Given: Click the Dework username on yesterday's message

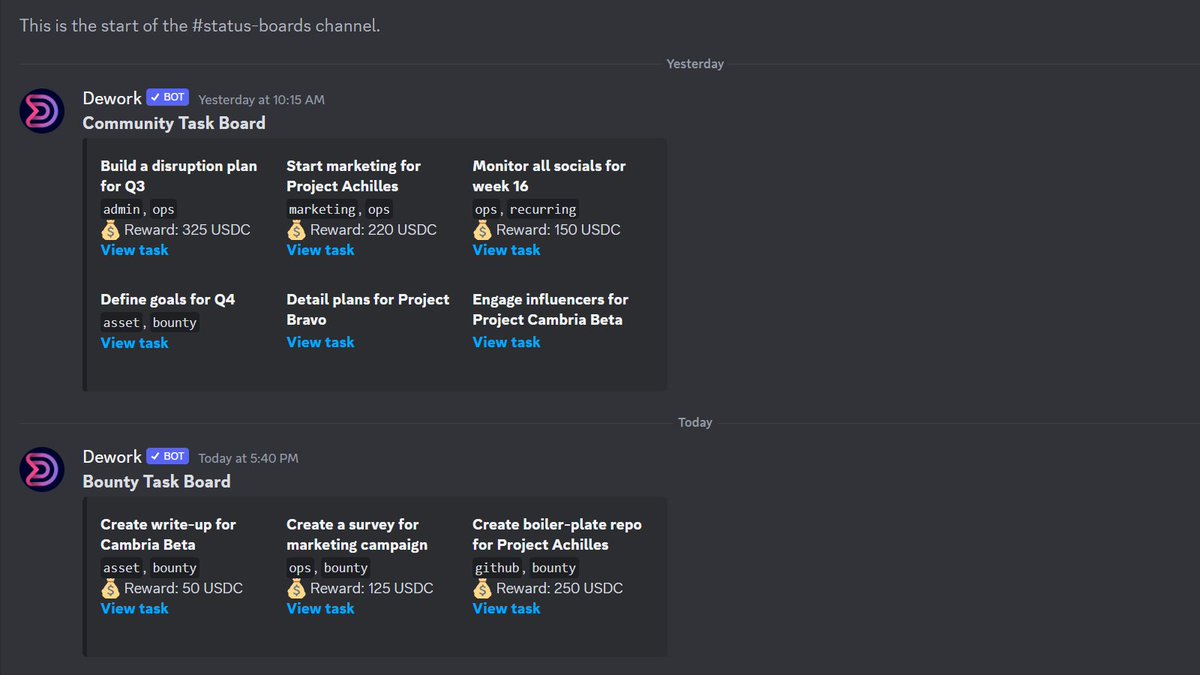Looking at the screenshot, I should click(112, 98).
